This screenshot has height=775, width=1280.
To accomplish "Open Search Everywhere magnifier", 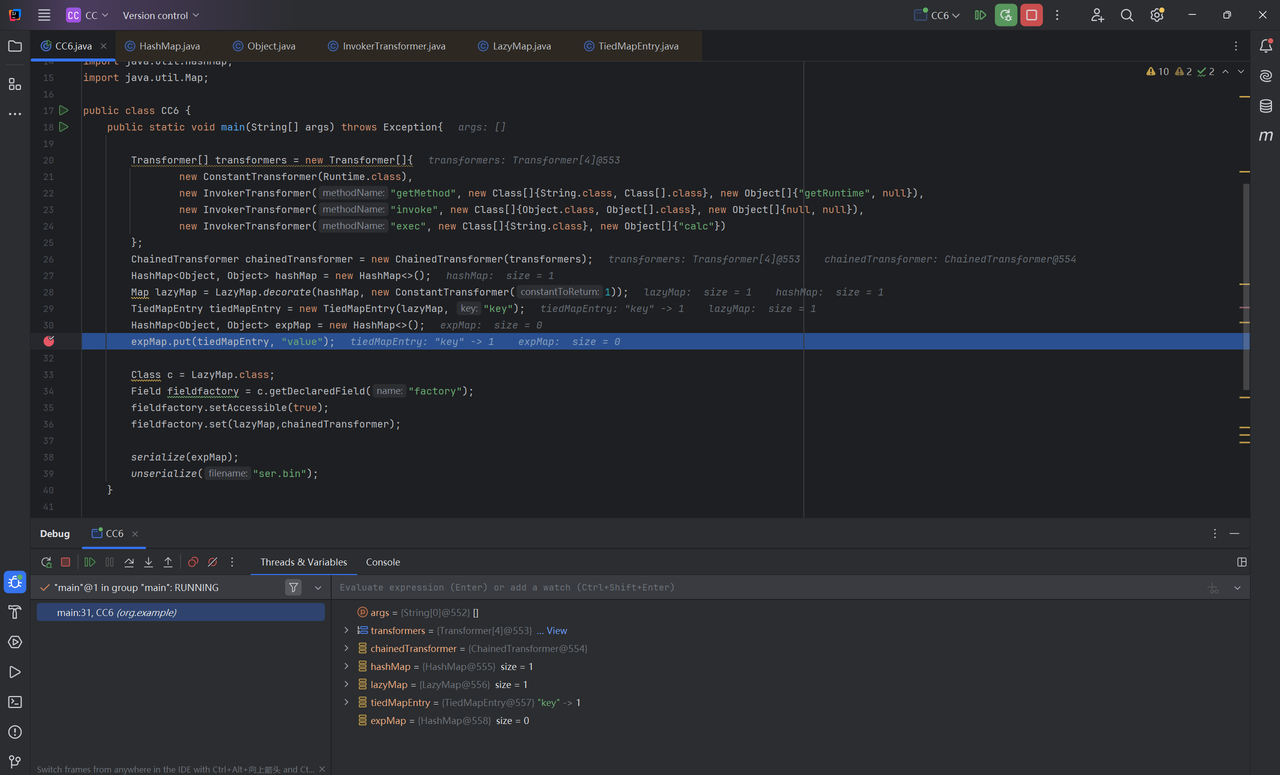I will [1127, 15].
